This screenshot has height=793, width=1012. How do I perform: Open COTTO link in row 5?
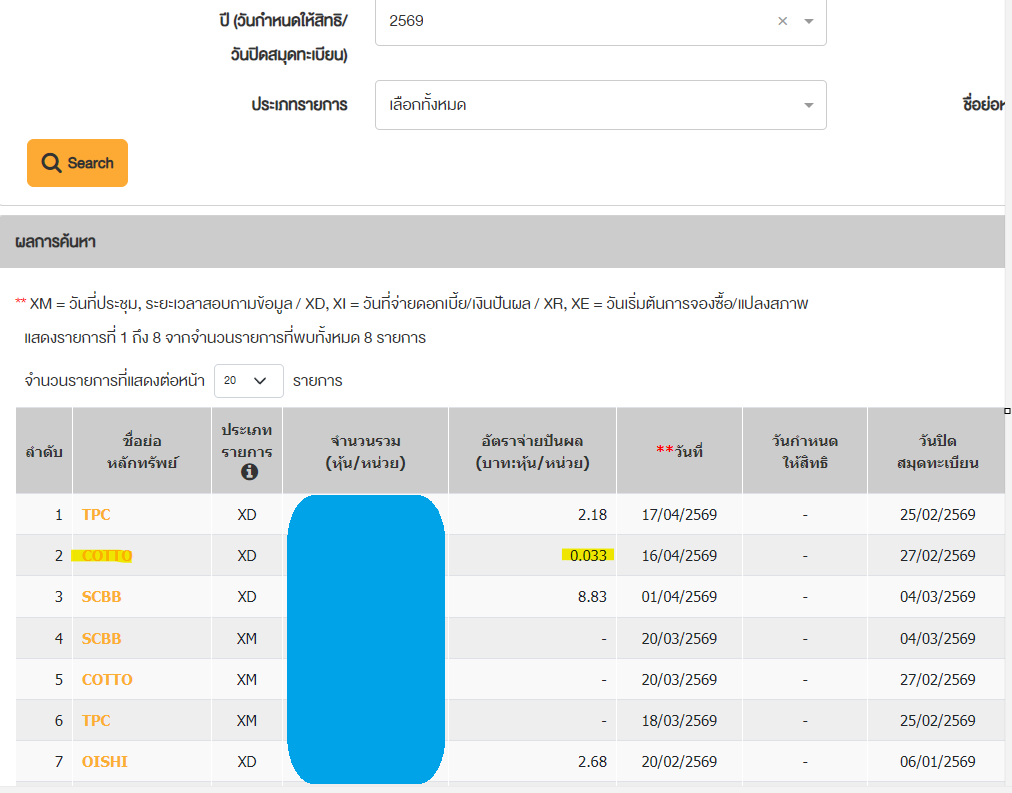tap(106, 679)
